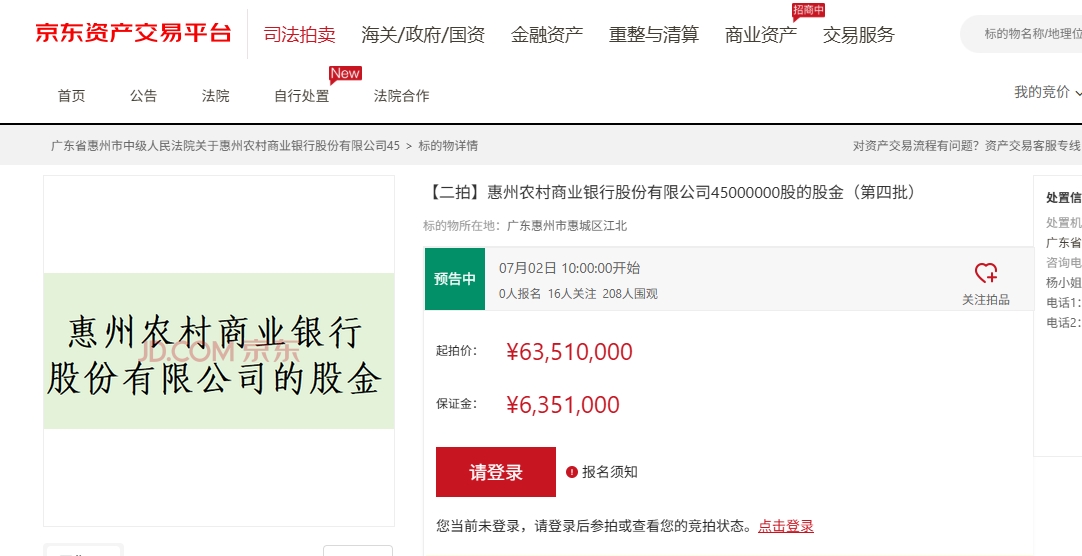Click the New badge above 自行处置
The image size is (1082, 556).
pyautogui.click(x=345, y=74)
